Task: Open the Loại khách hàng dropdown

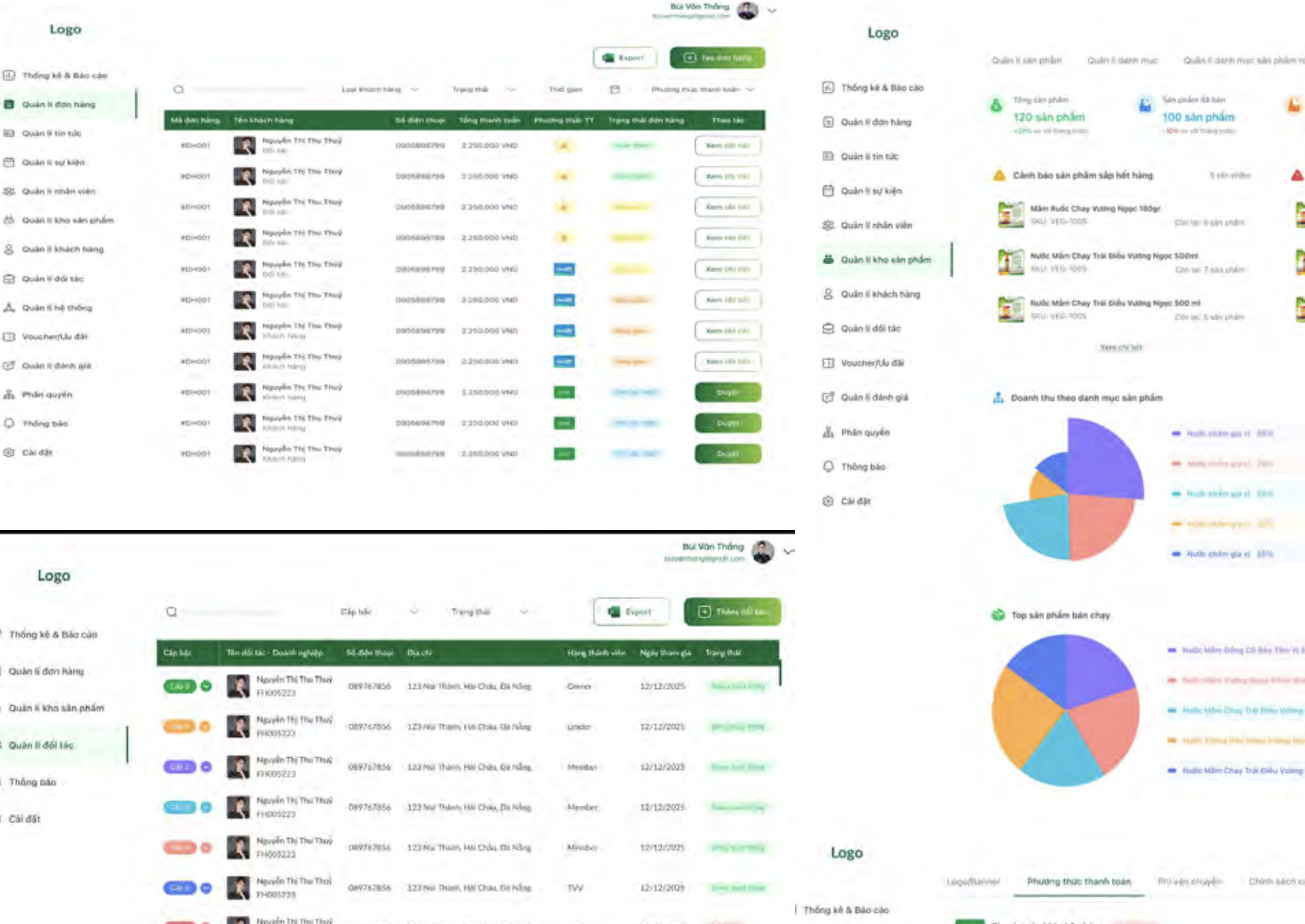Action: (x=380, y=90)
